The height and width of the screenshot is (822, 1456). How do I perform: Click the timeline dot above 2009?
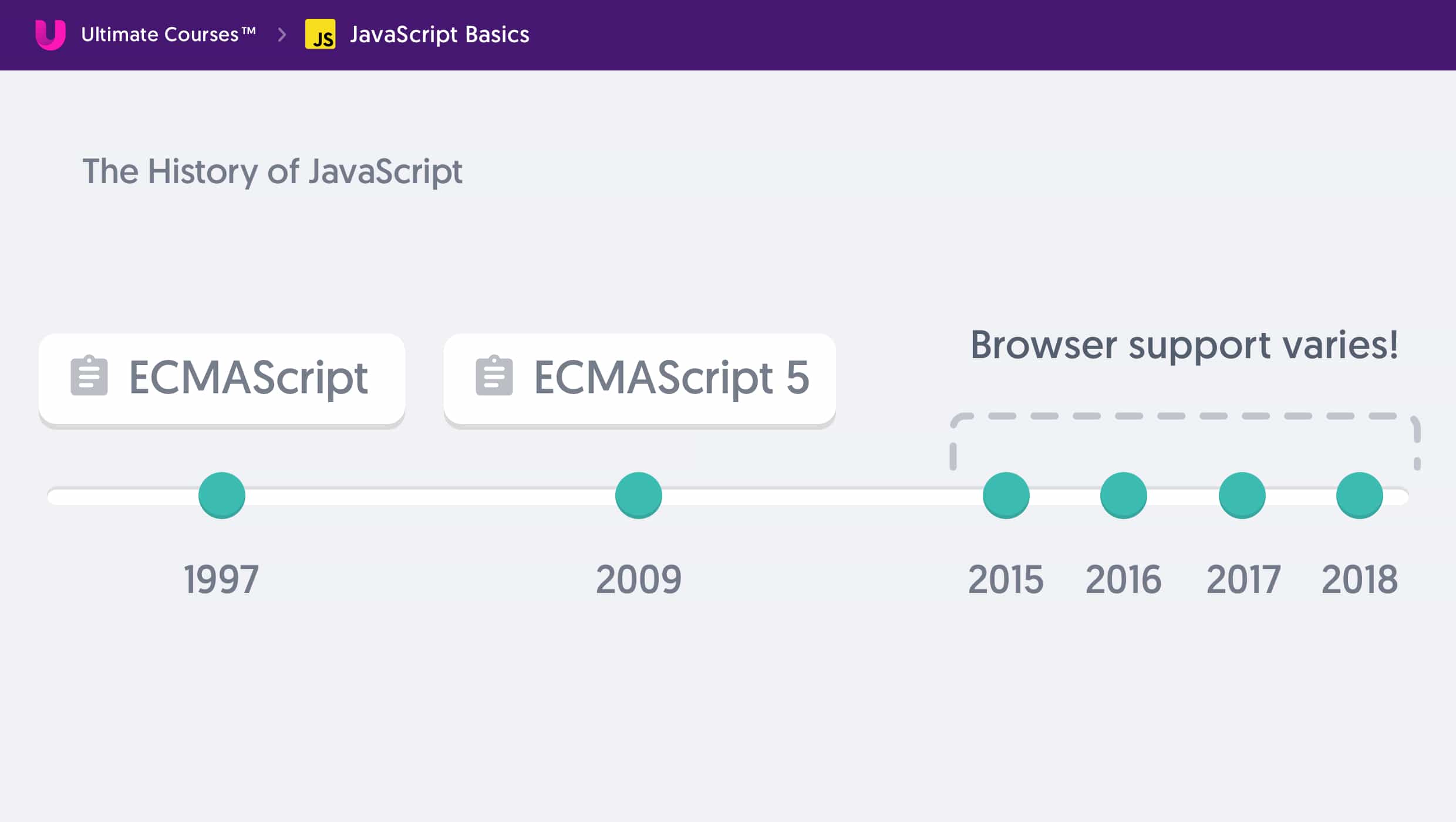639,495
